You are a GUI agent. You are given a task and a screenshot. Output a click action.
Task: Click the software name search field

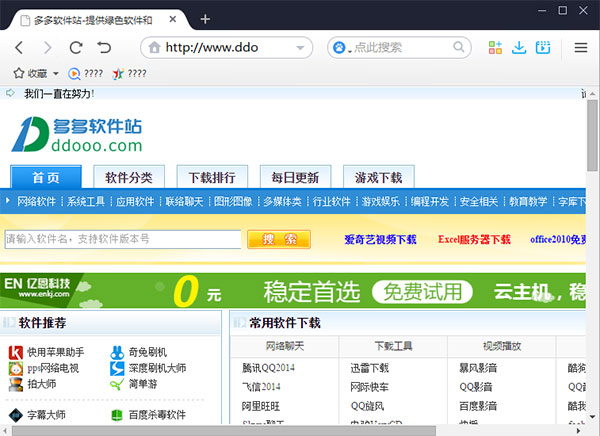coord(123,239)
